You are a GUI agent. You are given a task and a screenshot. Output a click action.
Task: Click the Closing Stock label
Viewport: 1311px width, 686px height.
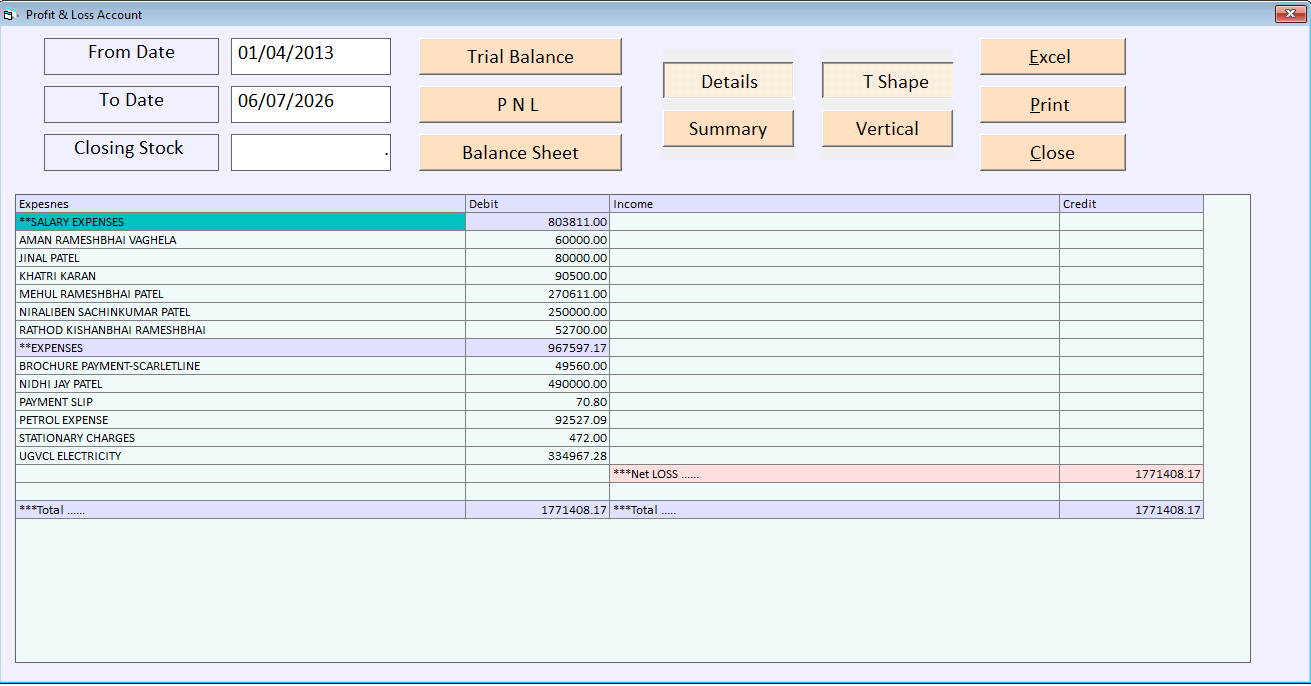pyautogui.click(x=131, y=152)
